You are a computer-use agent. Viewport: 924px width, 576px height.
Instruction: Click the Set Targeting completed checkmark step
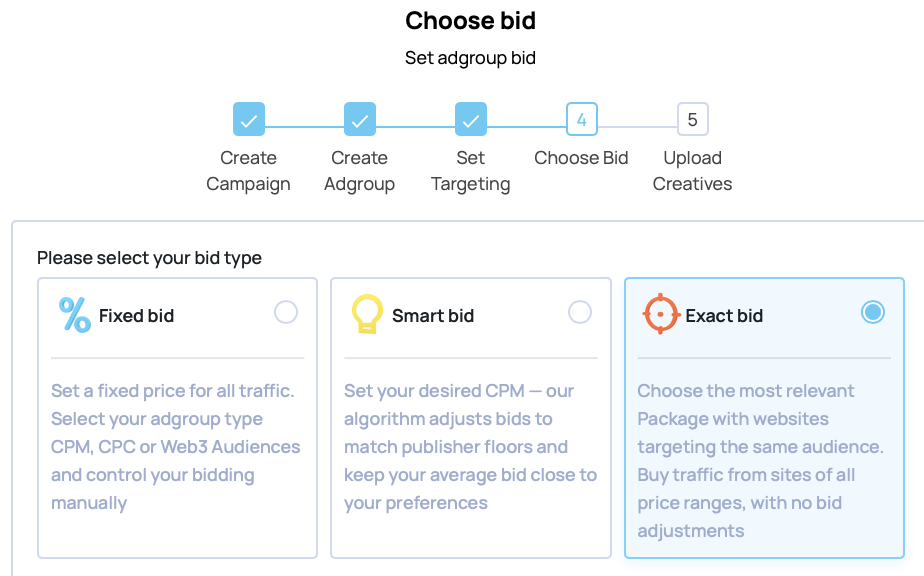coord(471,120)
